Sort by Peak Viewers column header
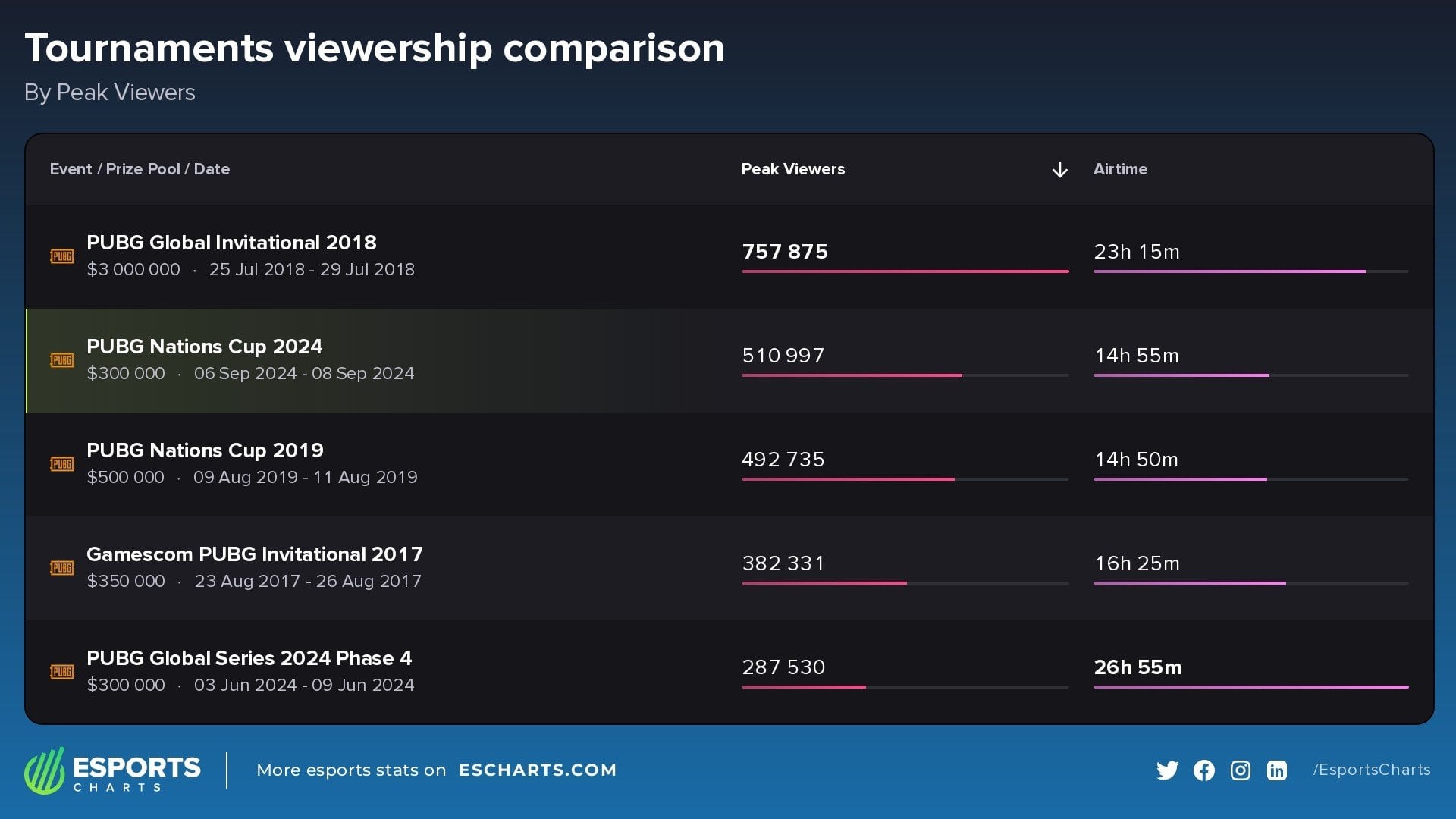The image size is (1456, 819). point(792,169)
